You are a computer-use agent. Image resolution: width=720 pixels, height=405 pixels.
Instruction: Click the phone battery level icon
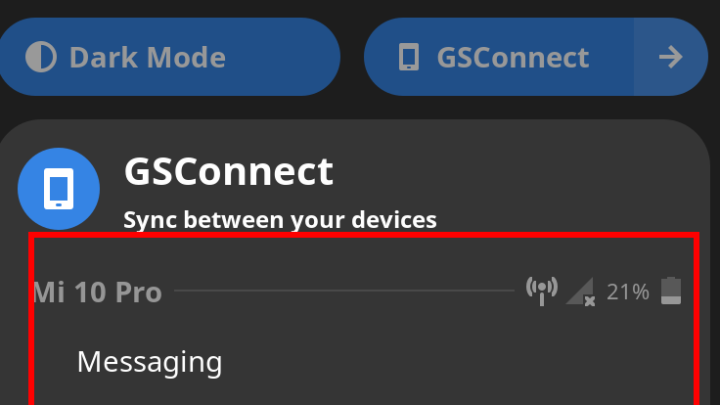point(671,291)
